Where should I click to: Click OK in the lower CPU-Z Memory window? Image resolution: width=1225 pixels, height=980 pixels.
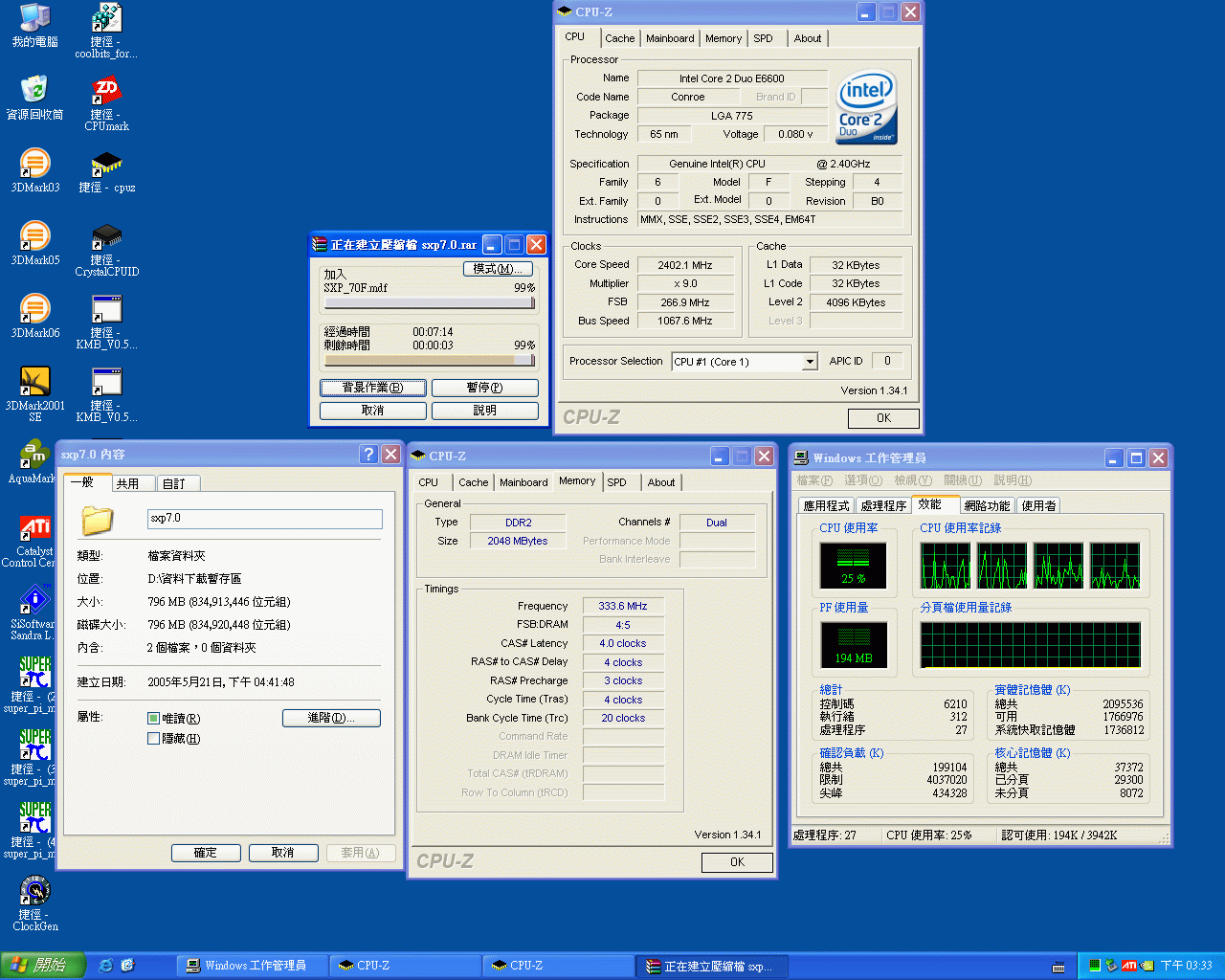[737, 862]
